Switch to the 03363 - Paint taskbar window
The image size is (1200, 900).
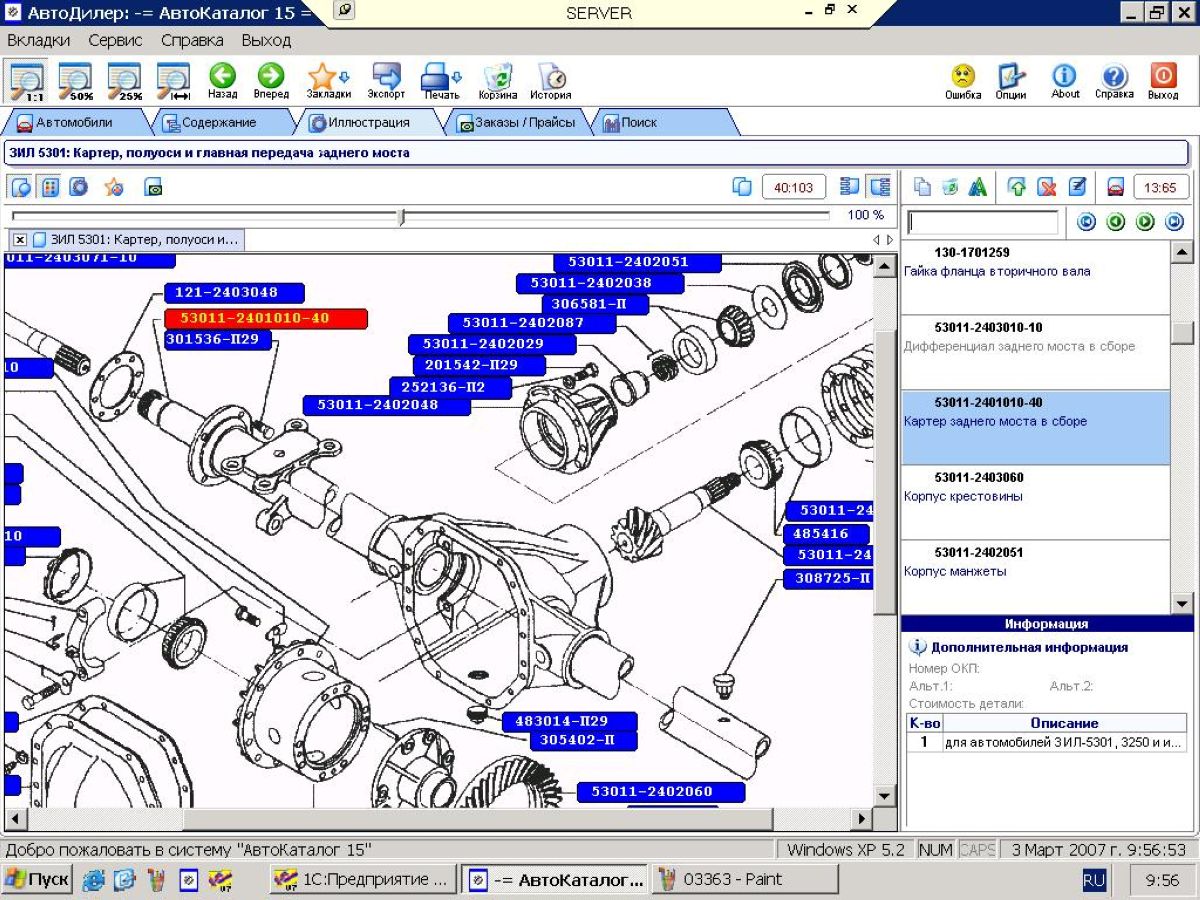point(745,880)
